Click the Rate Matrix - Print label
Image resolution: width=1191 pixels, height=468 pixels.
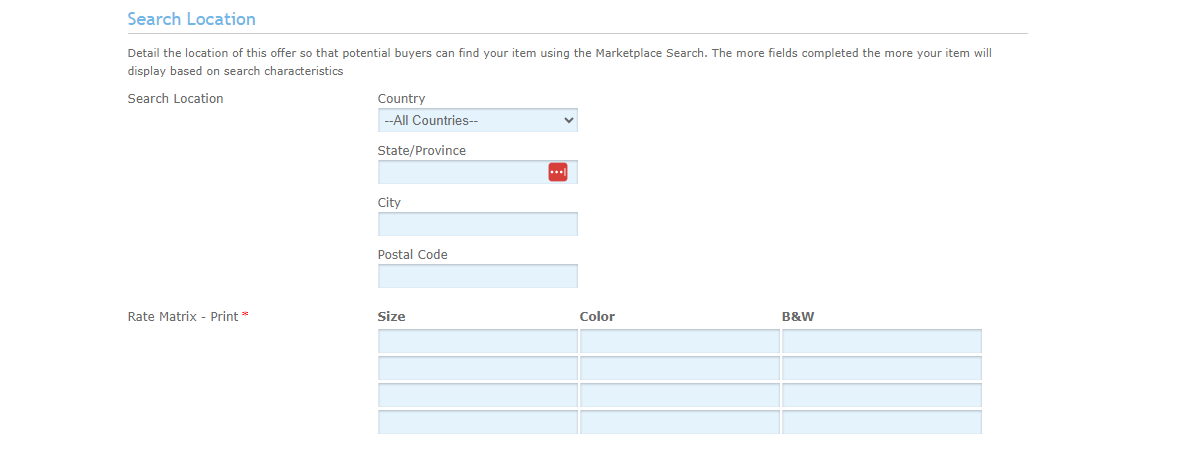tap(183, 317)
